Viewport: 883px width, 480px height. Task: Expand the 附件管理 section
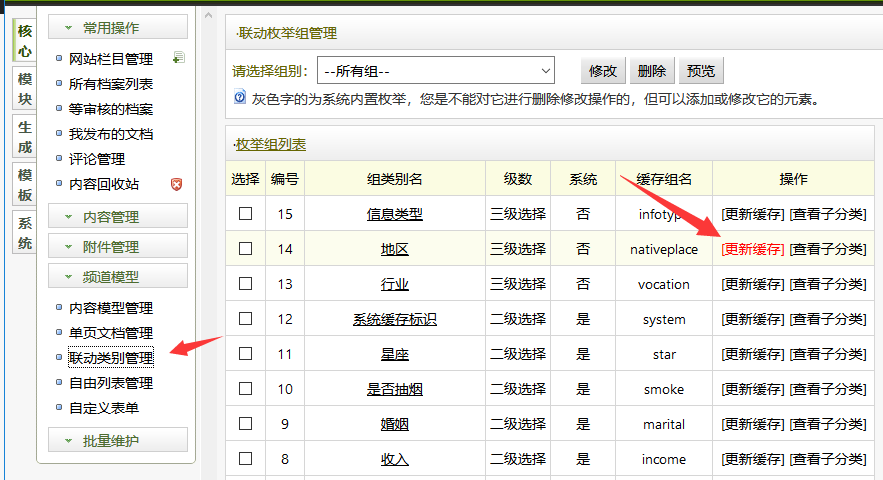[118, 246]
